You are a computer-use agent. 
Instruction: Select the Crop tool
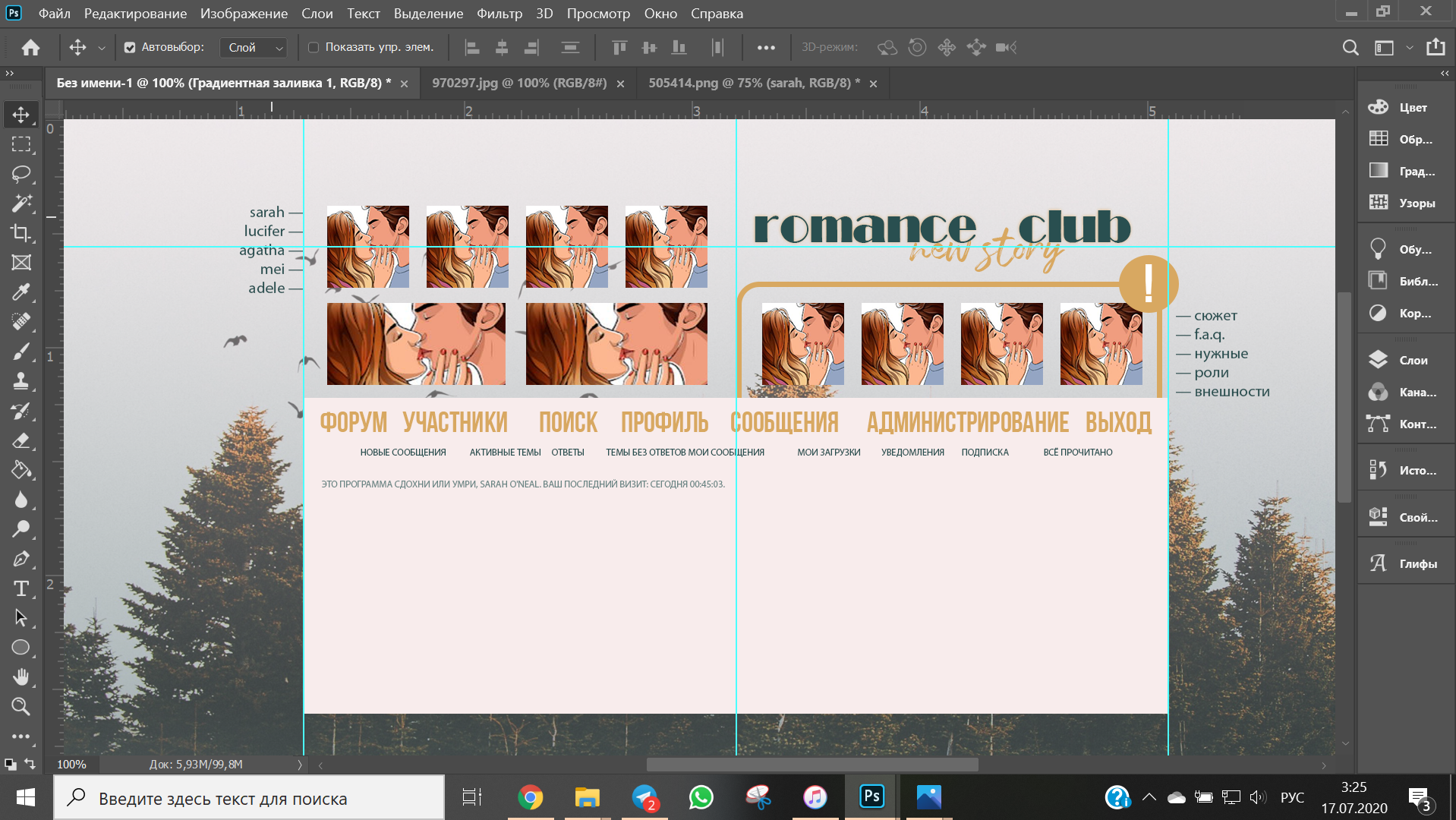point(21,233)
